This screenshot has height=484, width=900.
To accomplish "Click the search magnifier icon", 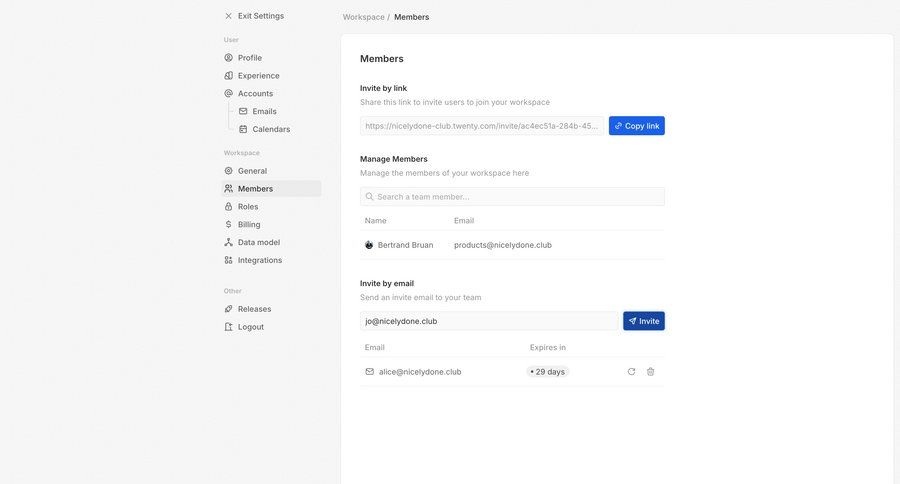I will pos(370,196).
